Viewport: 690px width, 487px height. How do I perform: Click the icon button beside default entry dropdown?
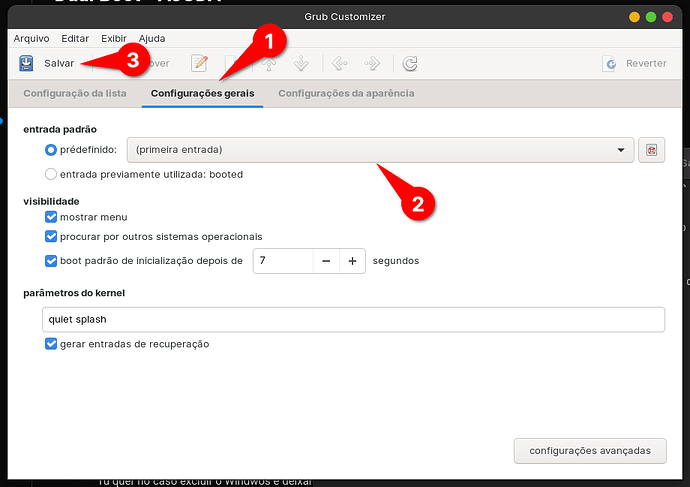[x=651, y=150]
